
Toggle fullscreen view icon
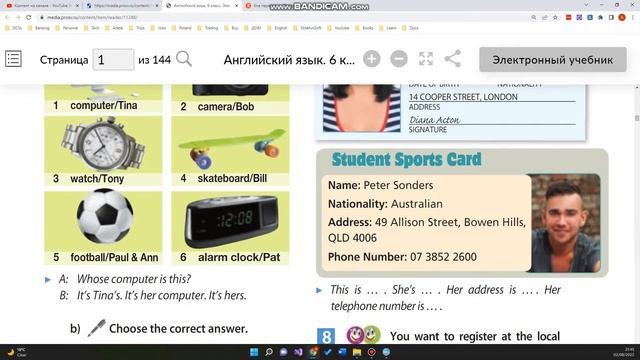pyautogui.click(x=426, y=59)
